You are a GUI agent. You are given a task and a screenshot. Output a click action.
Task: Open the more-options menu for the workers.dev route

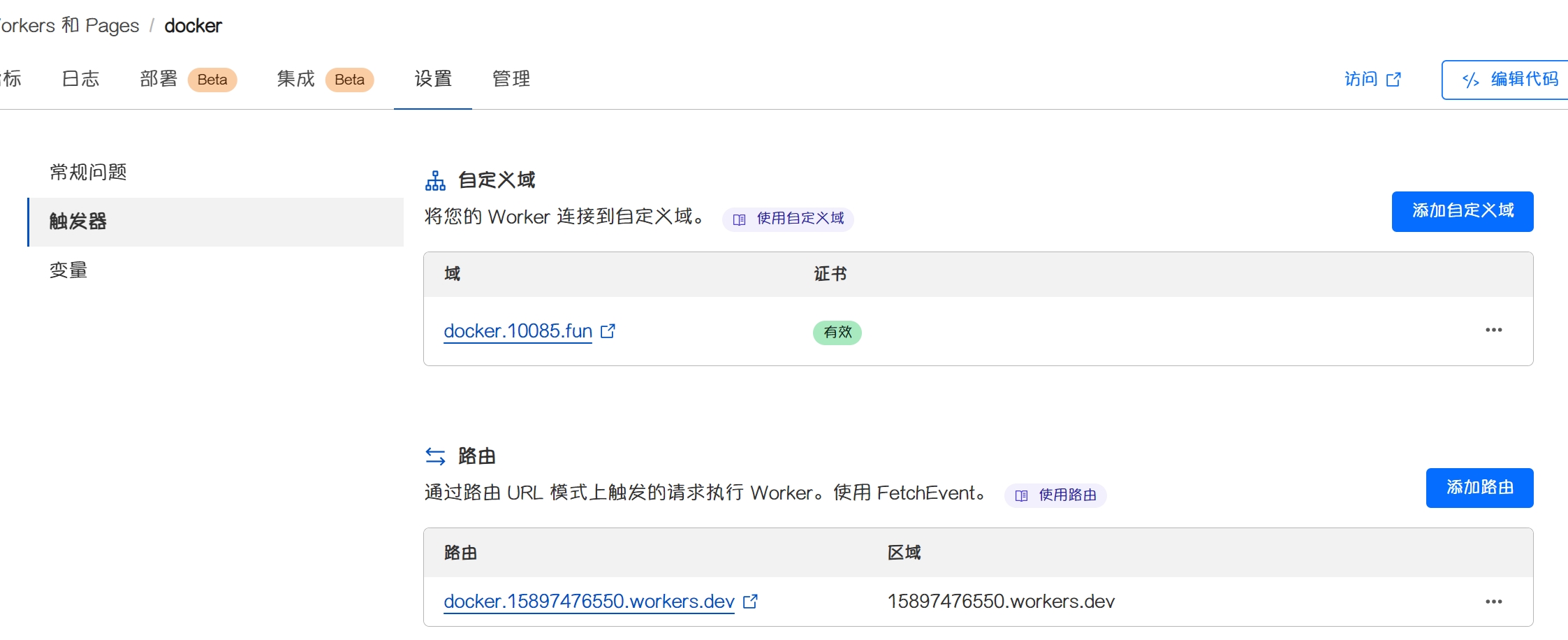point(1494,602)
